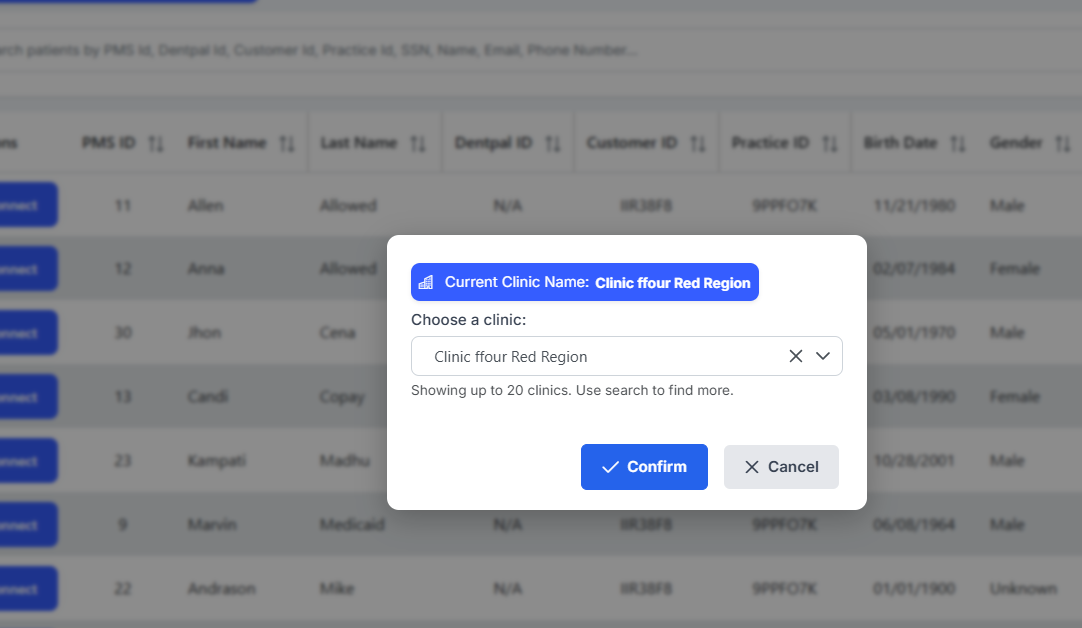This screenshot has width=1082, height=628.
Task: Click the Cancel button
Action: [x=781, y=467]
